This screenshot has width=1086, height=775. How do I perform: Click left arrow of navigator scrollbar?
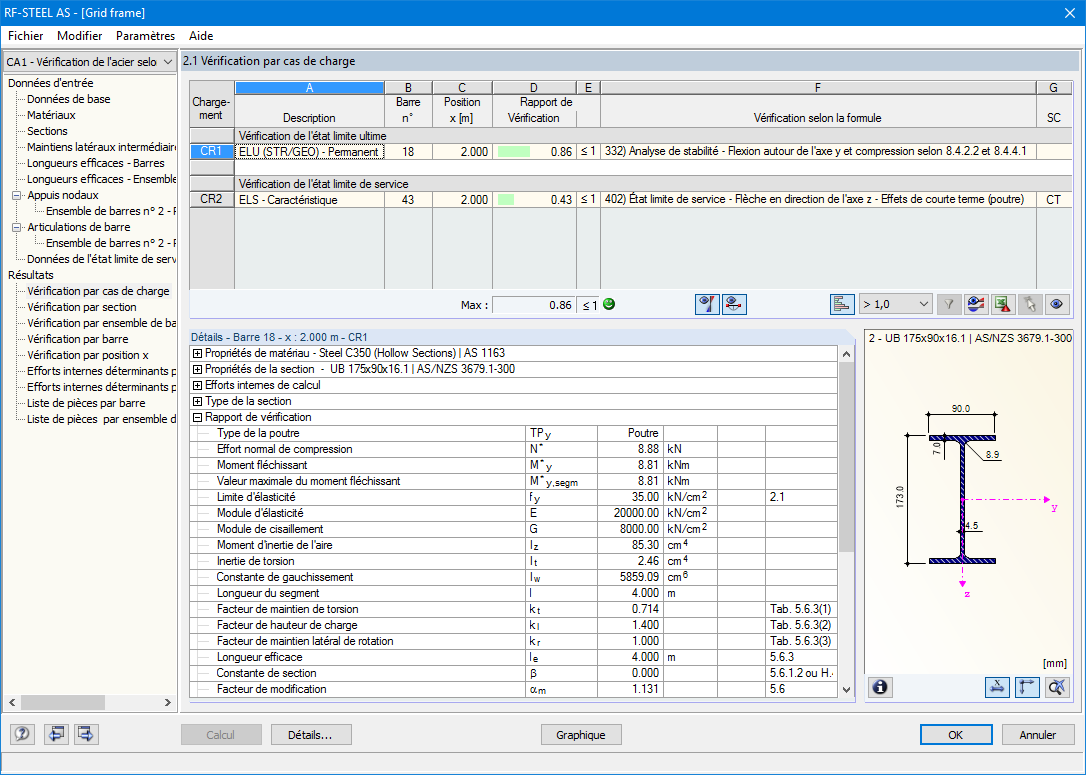pyautogui.click(x=12, y=702)
